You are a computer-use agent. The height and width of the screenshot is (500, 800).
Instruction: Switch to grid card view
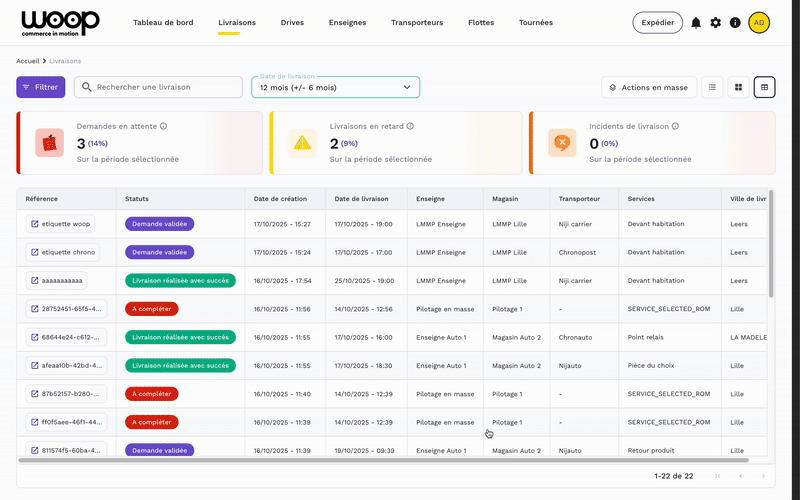(x=738, y=87)
